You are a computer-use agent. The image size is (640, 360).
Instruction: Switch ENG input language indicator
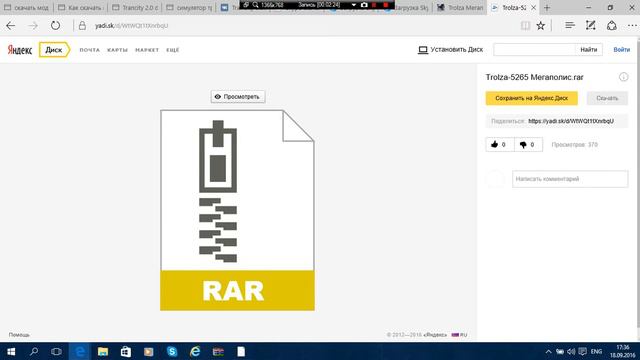pos(596,351)
